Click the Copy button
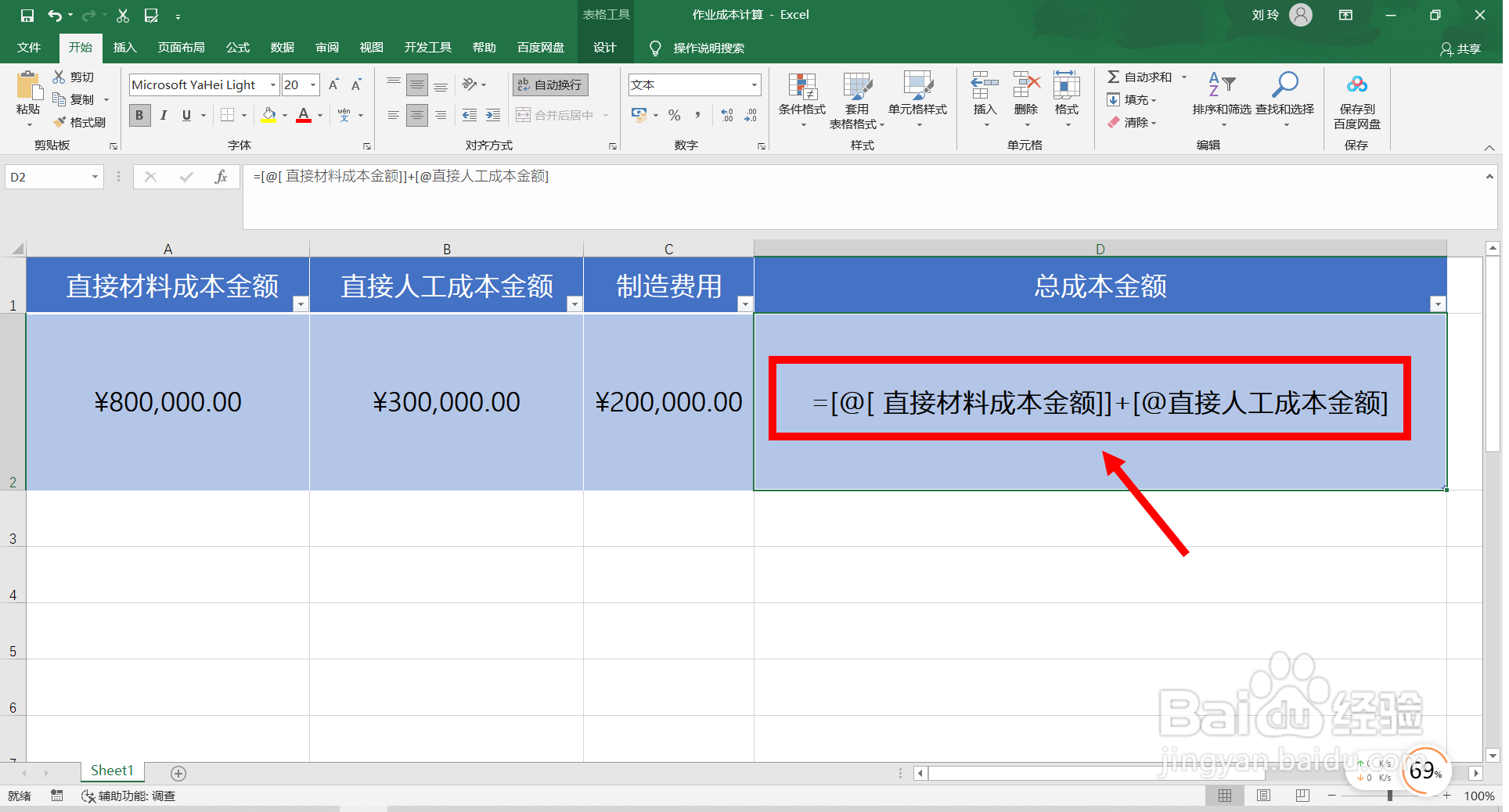 click(x=73, y=99)
